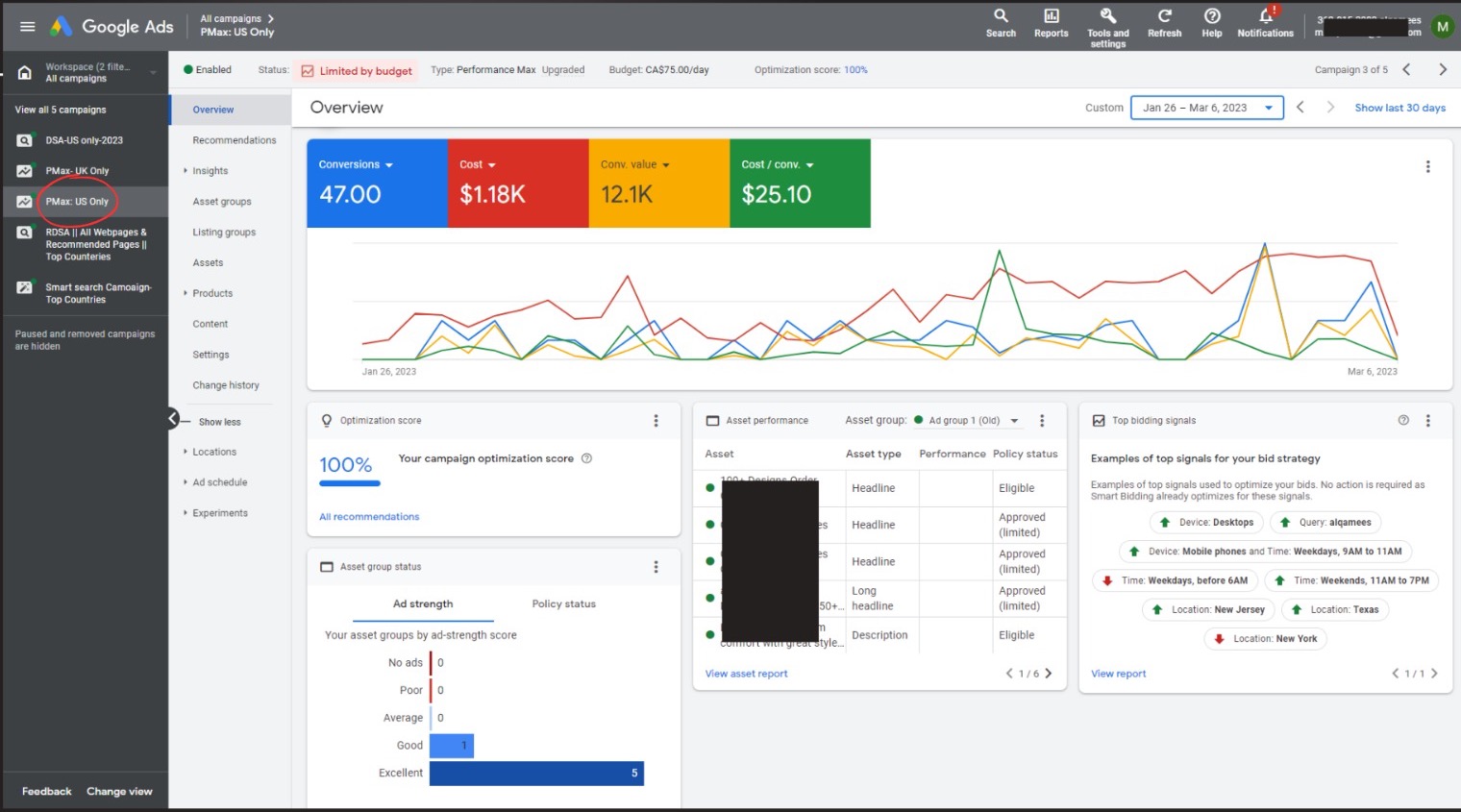Image resolution: width=1461 pixels, height=812 pixels.
Task: Click Show less in navigation
Action: tap(219, 422)
